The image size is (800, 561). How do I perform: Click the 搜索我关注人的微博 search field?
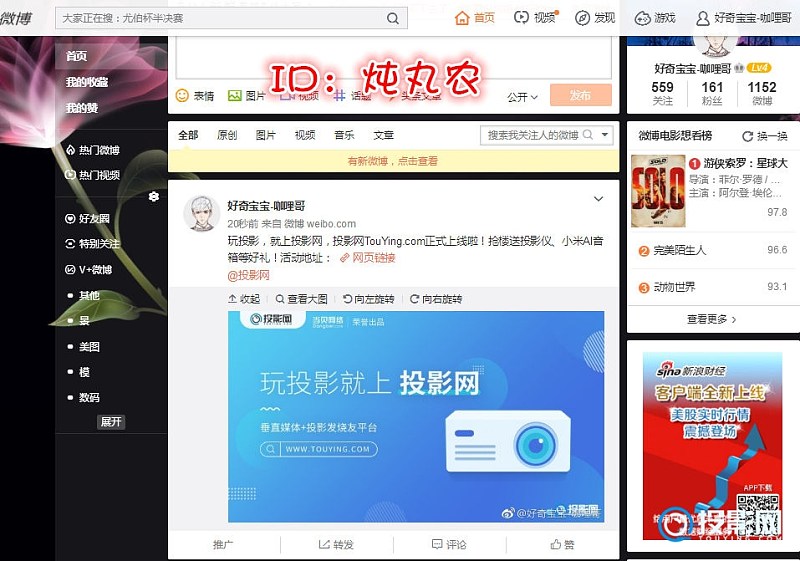coord(532,135)
